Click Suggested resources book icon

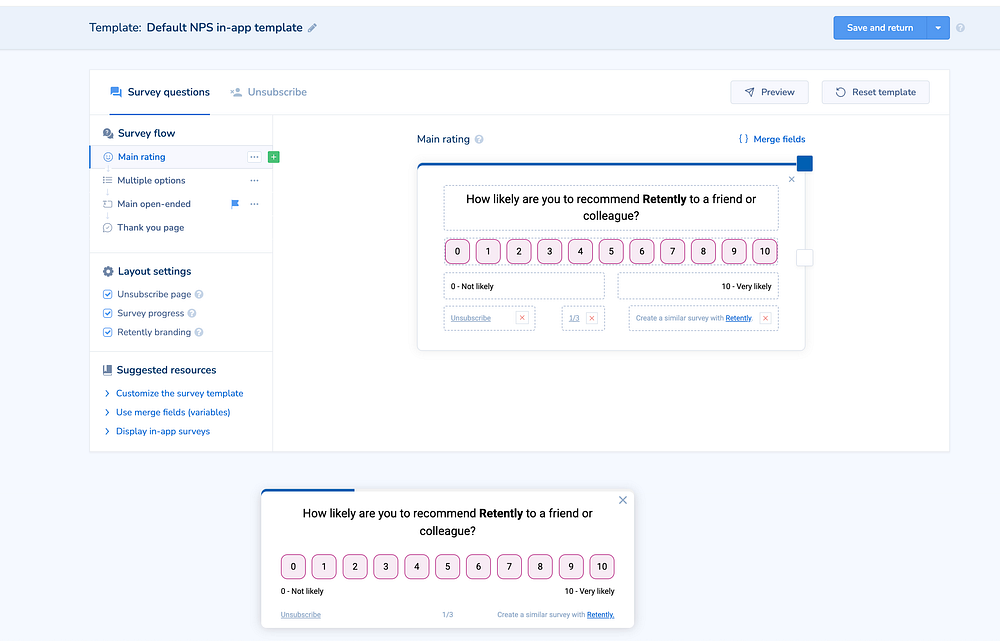108,370
